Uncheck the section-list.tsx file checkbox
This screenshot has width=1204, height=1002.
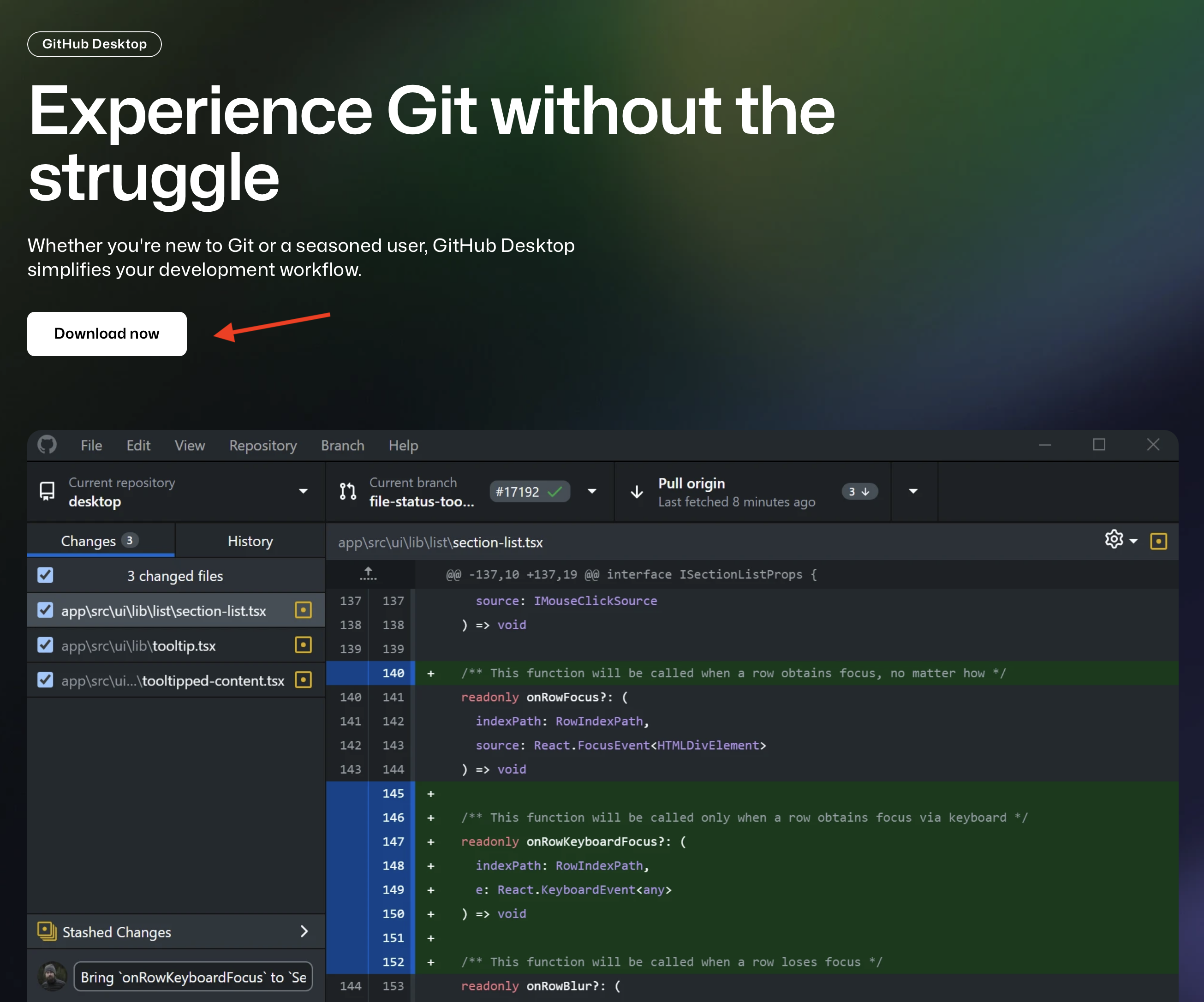(x=45, y=610)
